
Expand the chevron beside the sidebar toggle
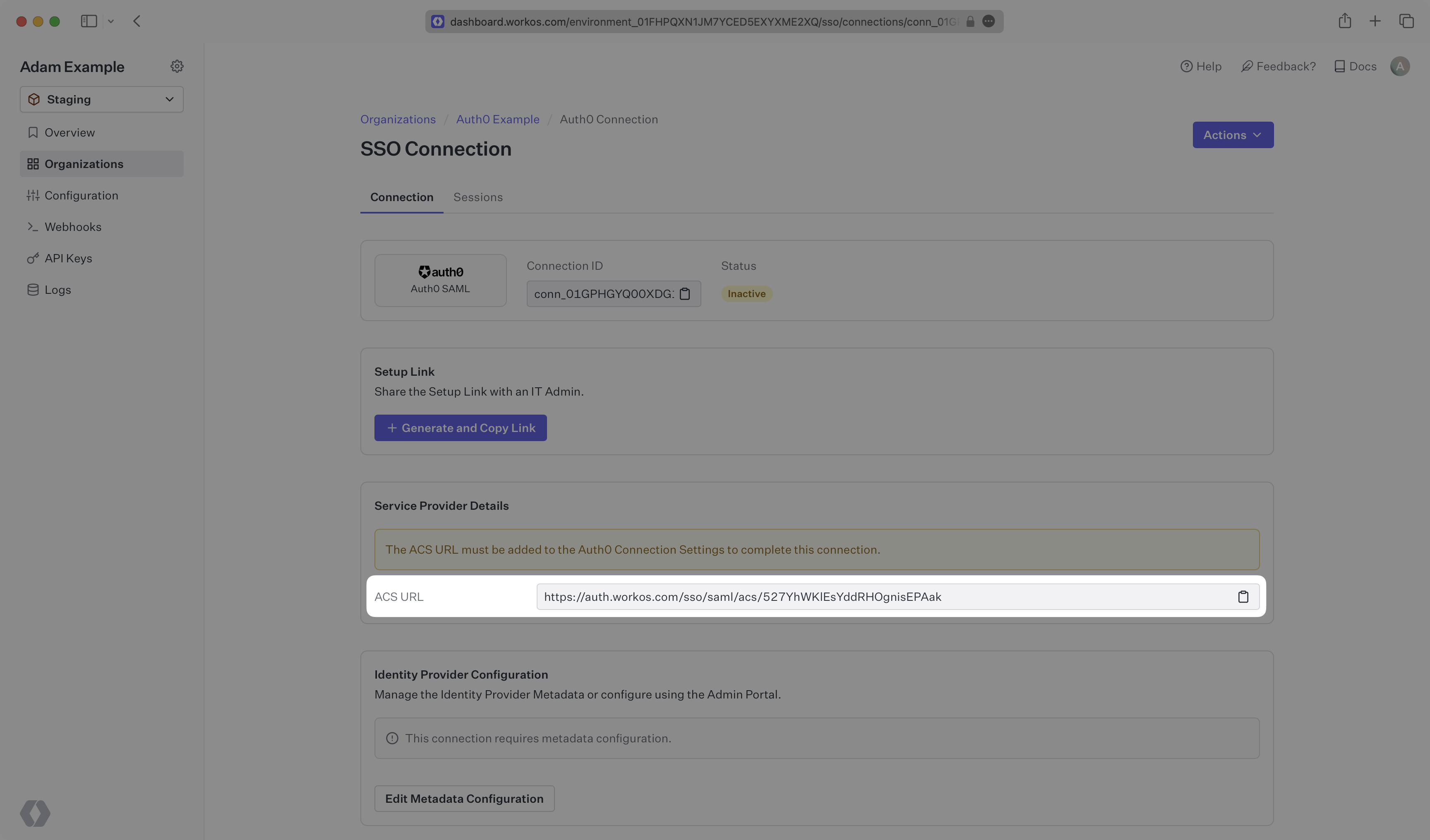click(111, 21)
